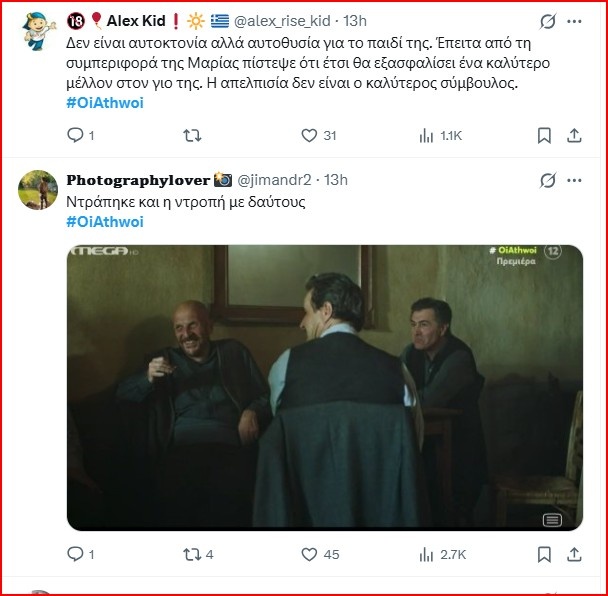Like Photographylover's tweet
This screenshot has width=608, height=596.
(311, 553)
